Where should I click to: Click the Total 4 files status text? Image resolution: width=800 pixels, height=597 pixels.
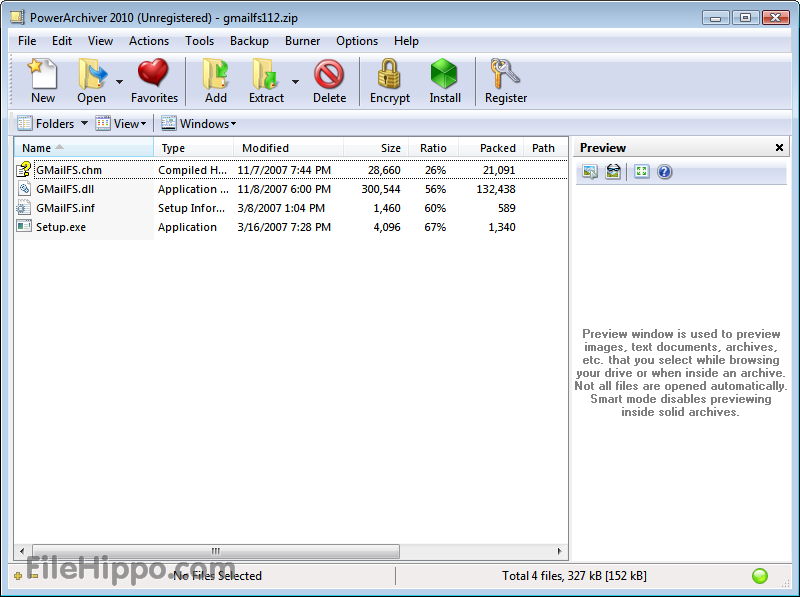coord(574,576)
